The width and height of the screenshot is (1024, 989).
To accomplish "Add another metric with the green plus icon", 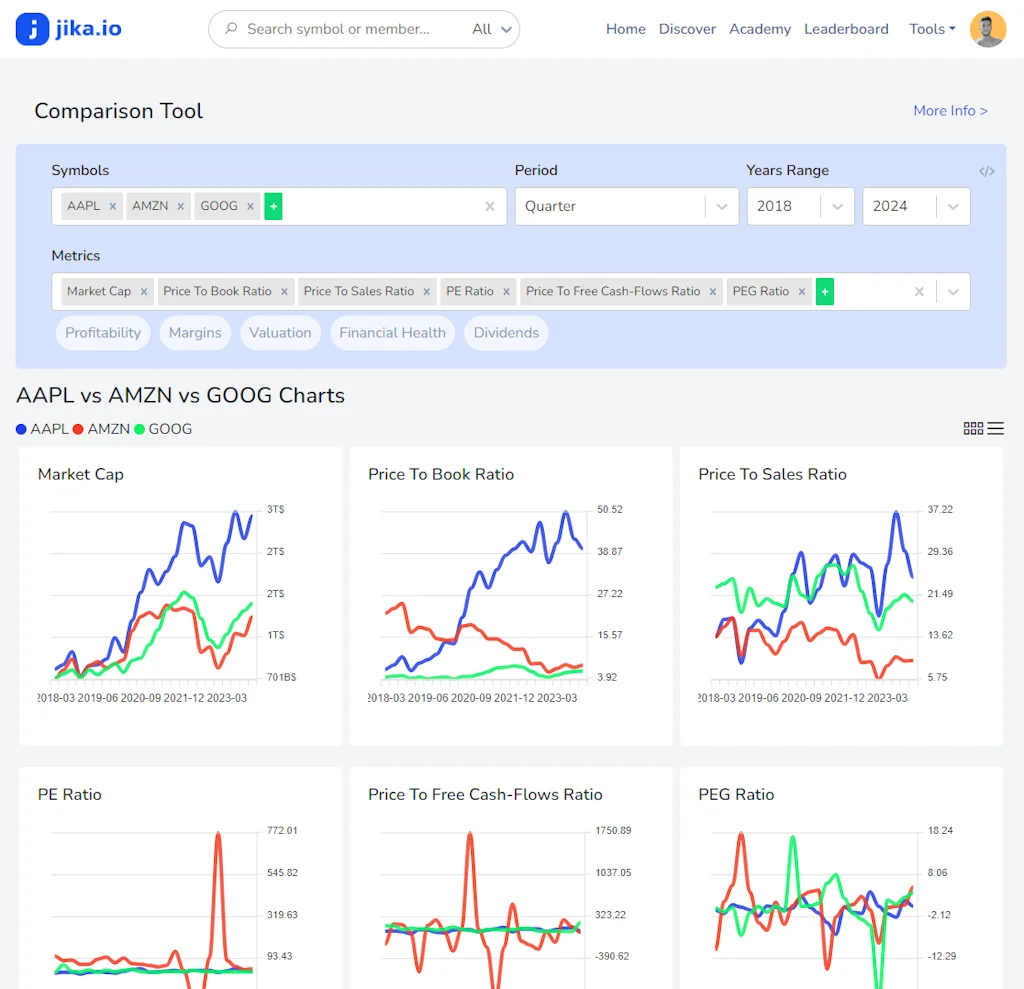I will [x=824, y=291].
